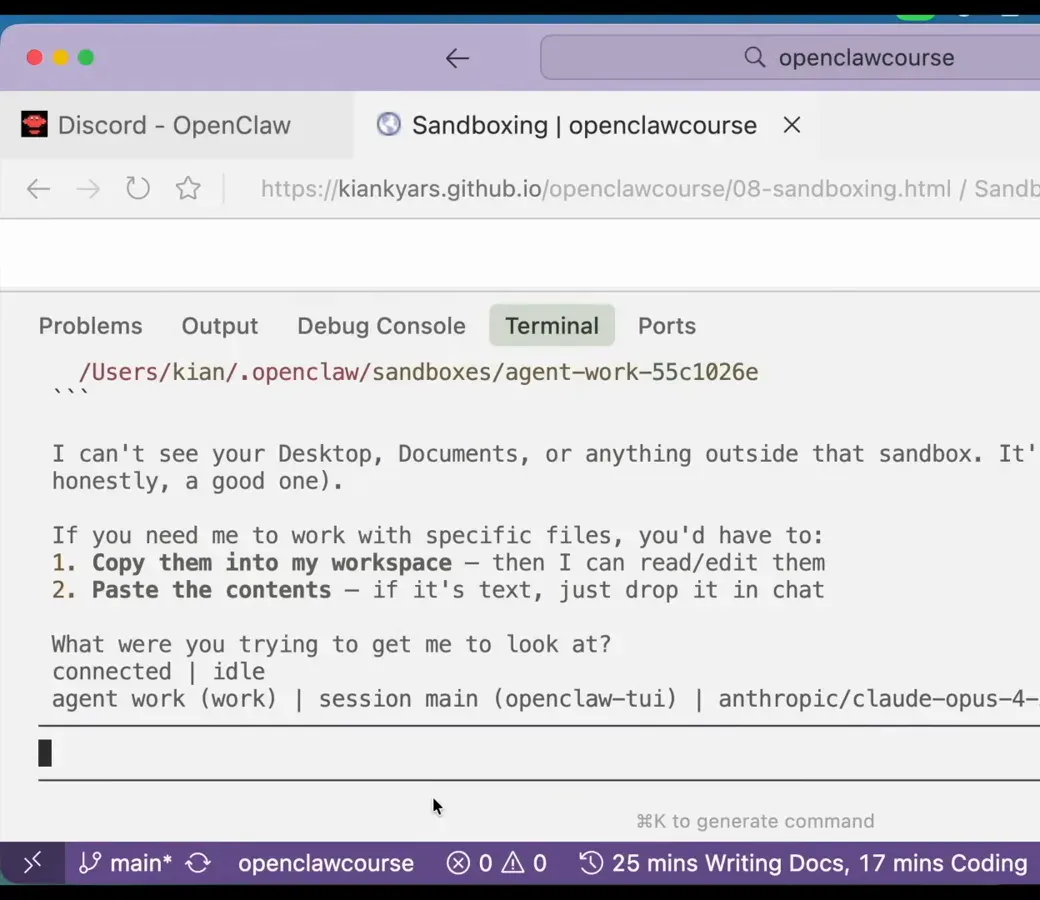Viewport: 1040px width, 900px height.
Task: Click the sync changes icon
Action: (198, 863)
